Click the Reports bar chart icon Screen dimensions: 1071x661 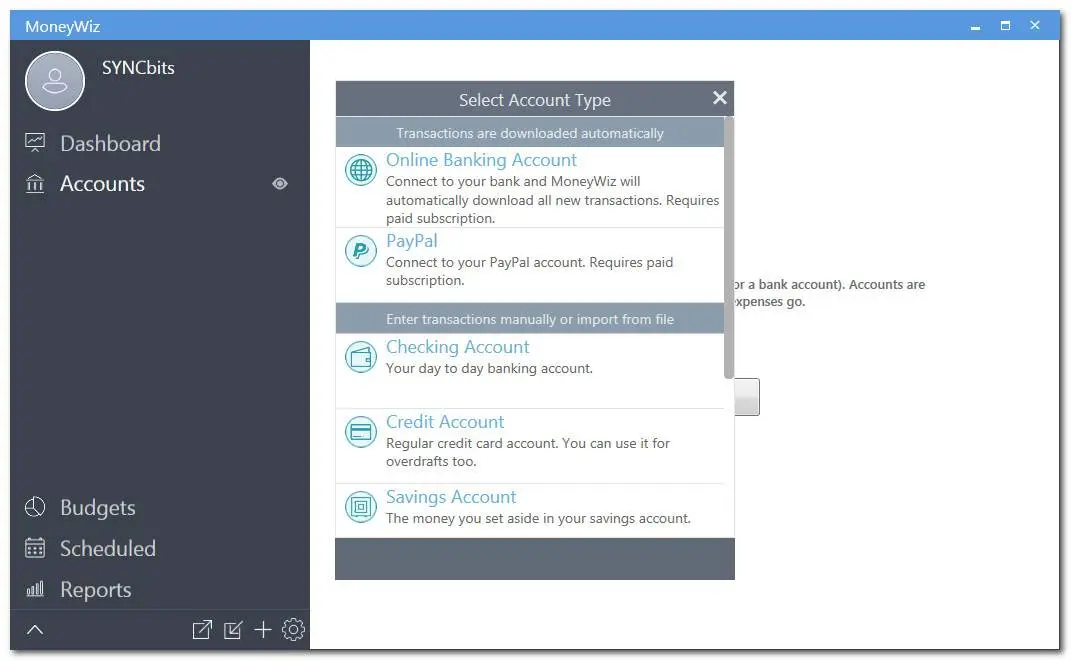[35, 589]
